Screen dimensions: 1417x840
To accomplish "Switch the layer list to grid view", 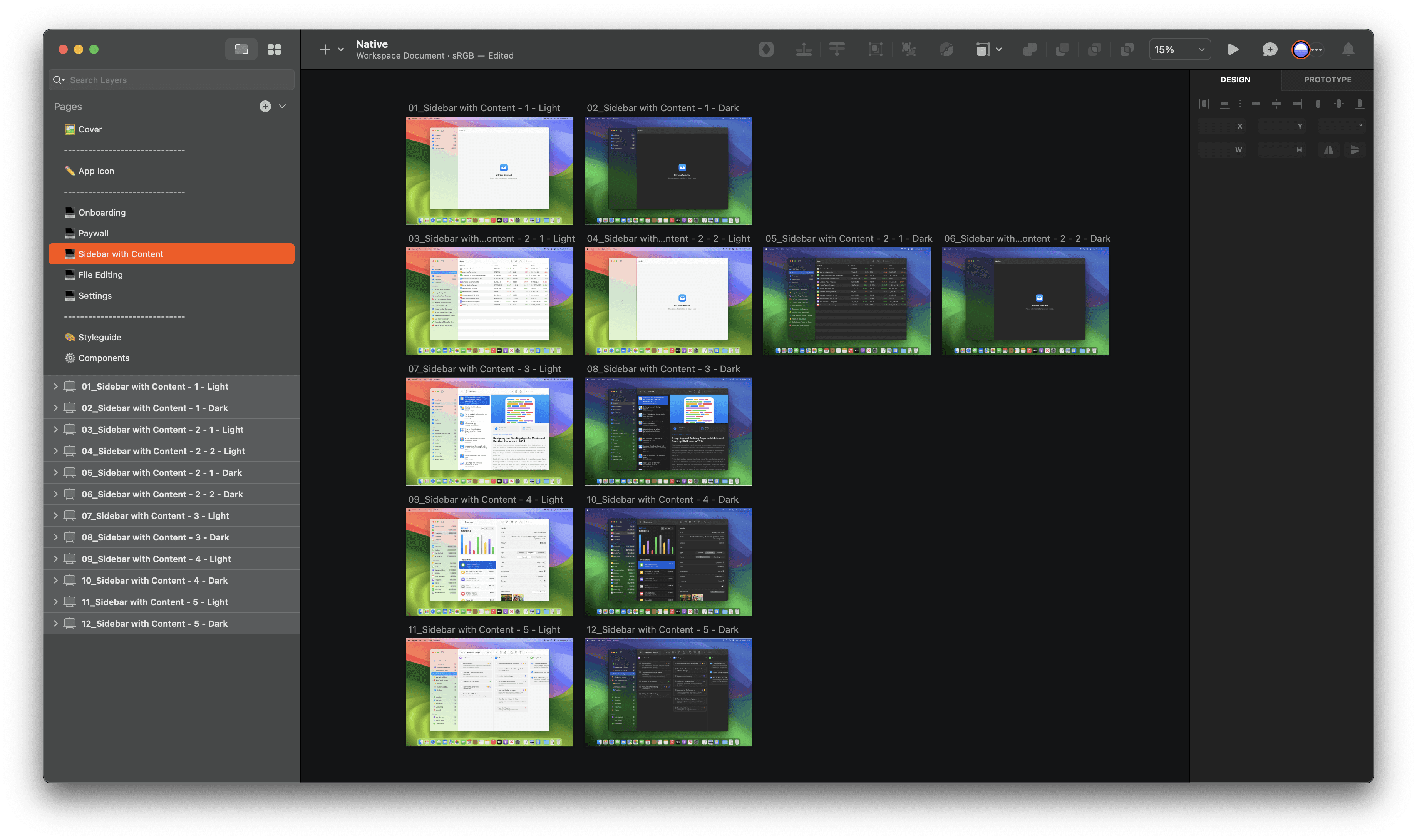I will tap(274, 49).
